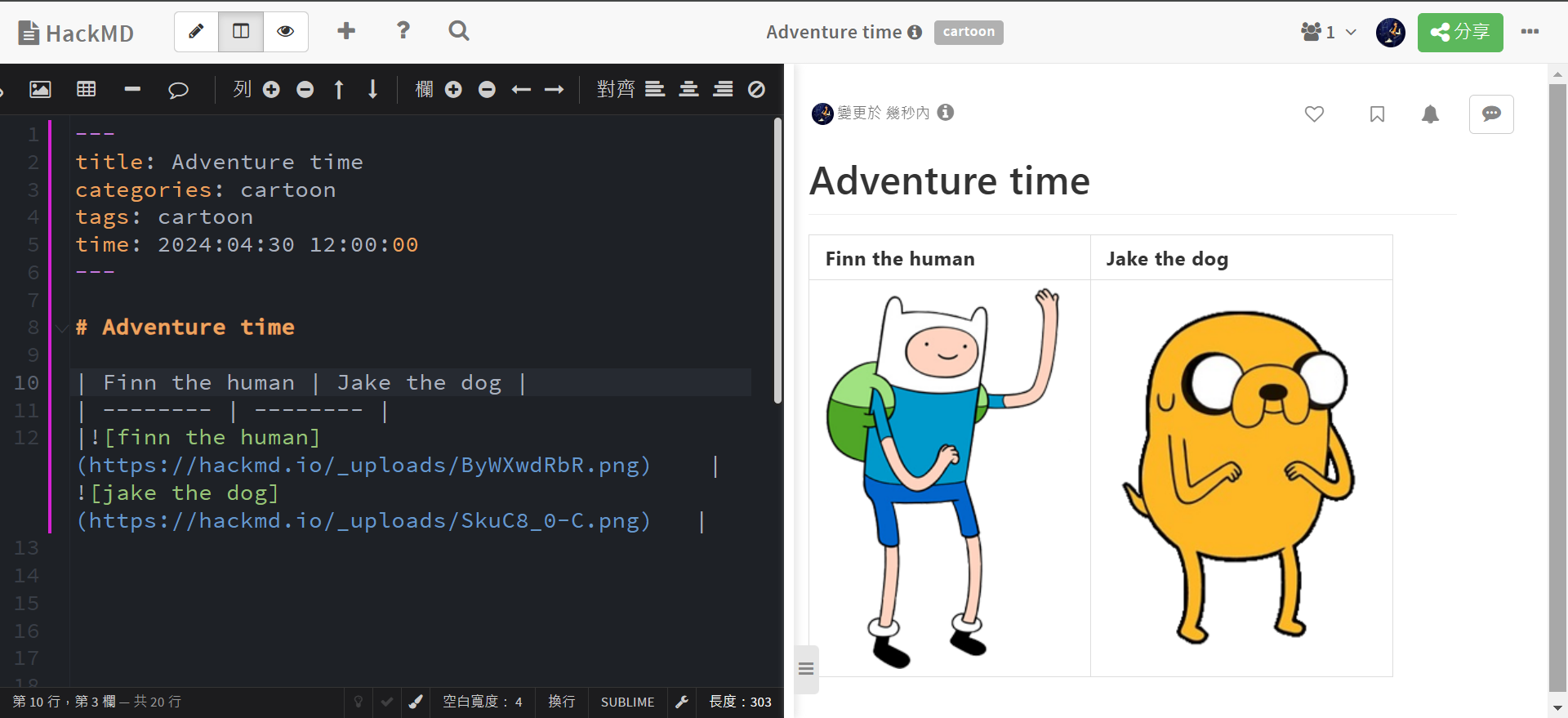Click cursor position status 第 10 行
Image resolution: width=1568 pixels, height=718 pixels.
(x=97, y=702)
